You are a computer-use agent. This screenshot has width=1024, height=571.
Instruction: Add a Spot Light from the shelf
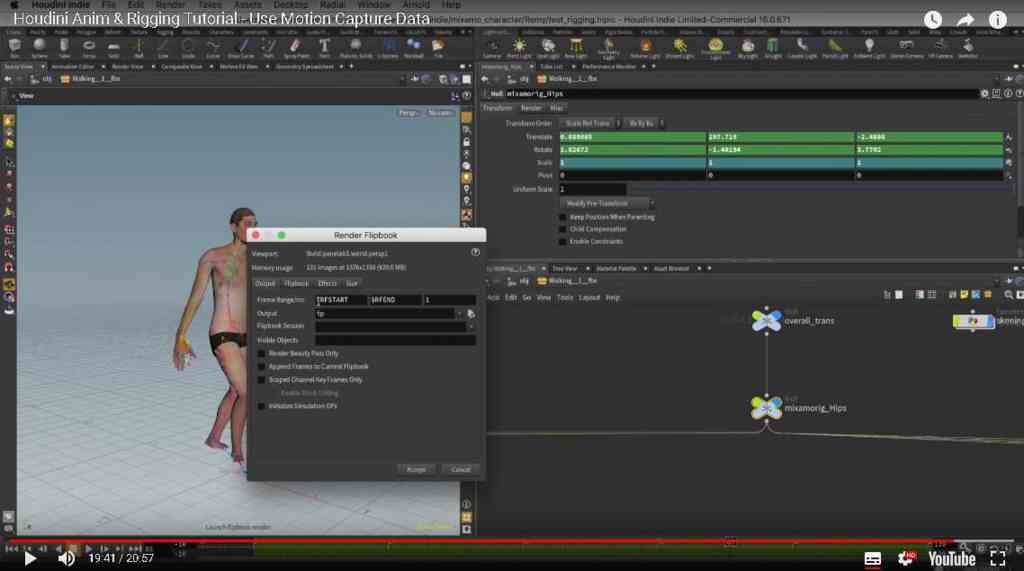(x=548, y=47)
